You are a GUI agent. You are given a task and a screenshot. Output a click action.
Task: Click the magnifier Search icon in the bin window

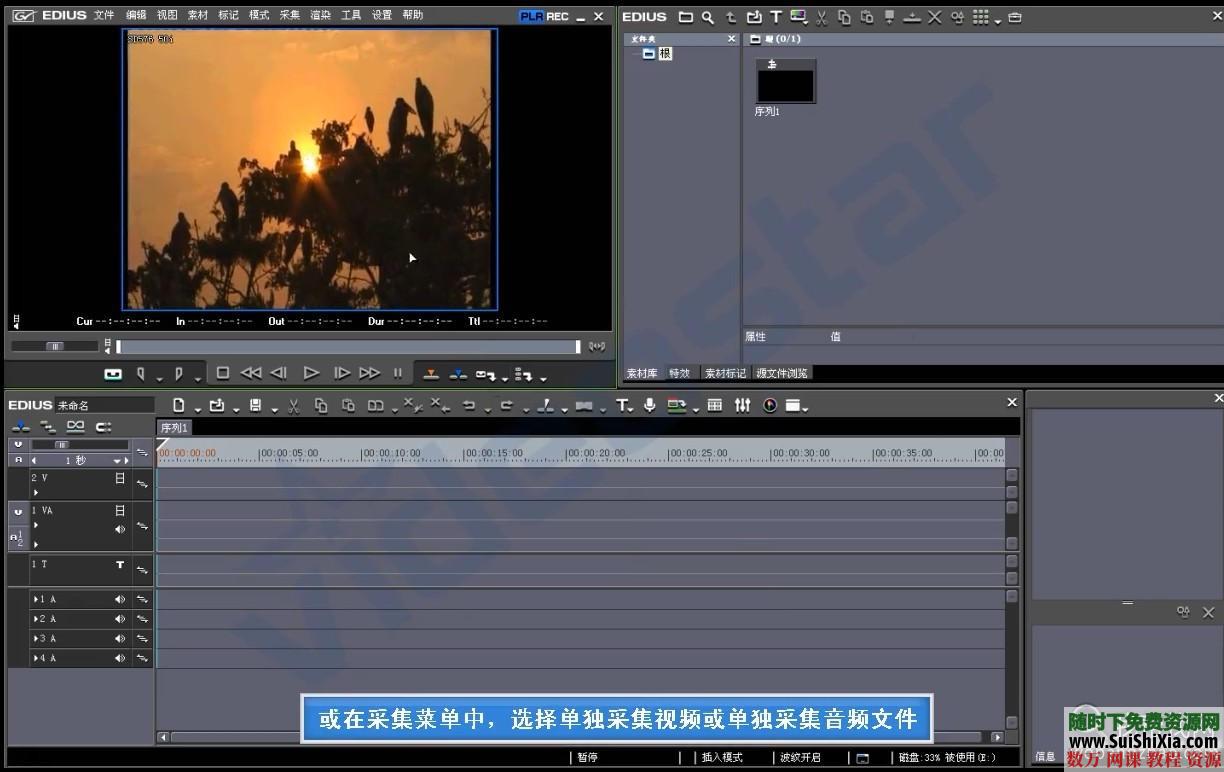click(x=707, y=17)
